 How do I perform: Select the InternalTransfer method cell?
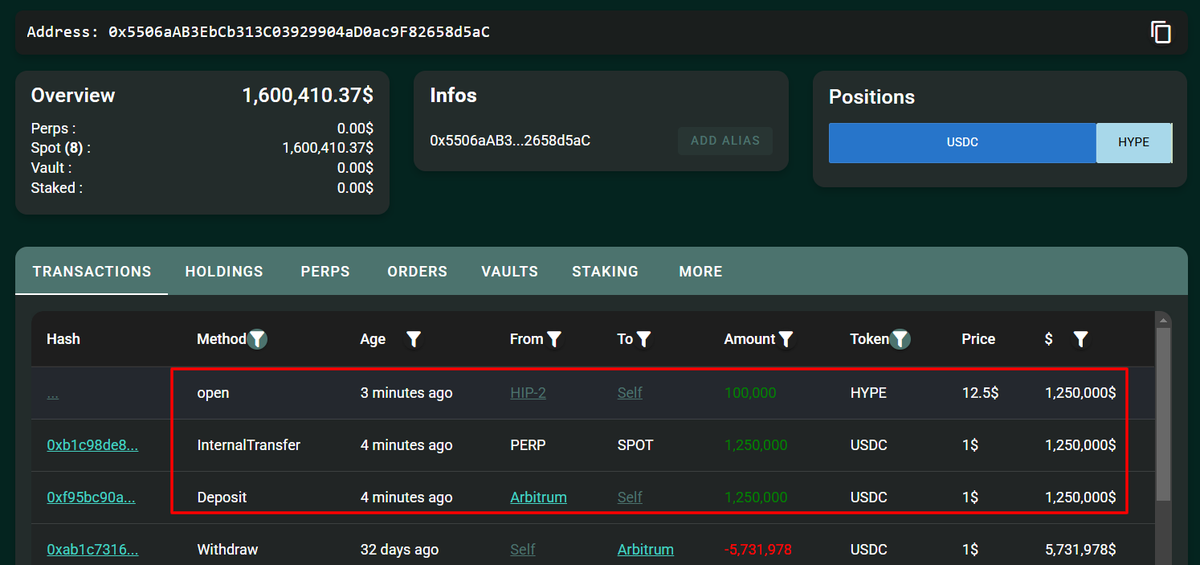(249, 445)
